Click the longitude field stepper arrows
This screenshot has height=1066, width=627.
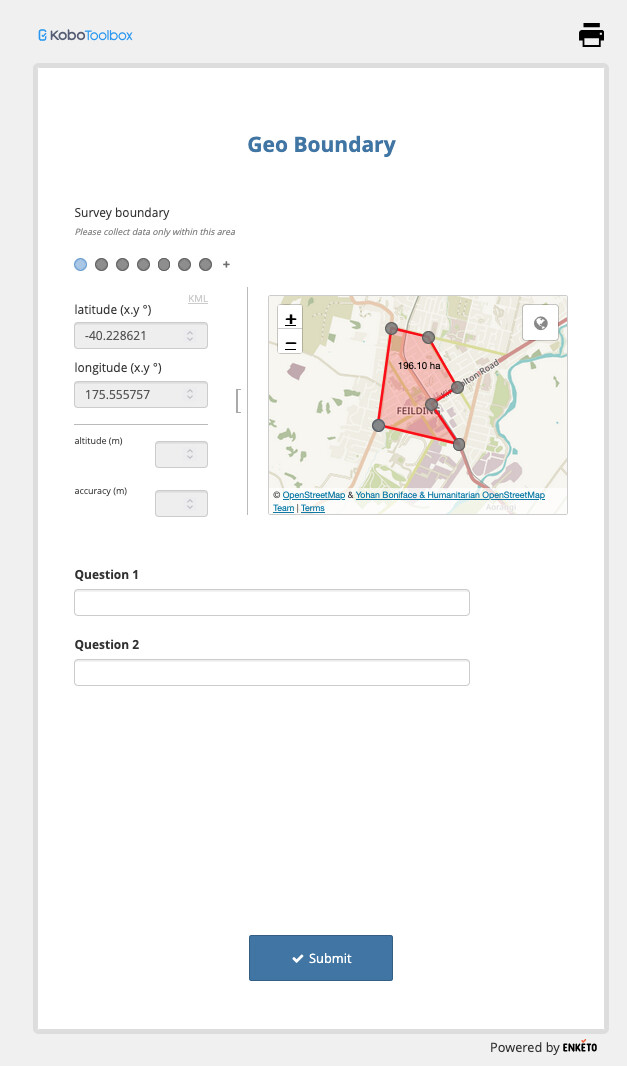(190, 395)
